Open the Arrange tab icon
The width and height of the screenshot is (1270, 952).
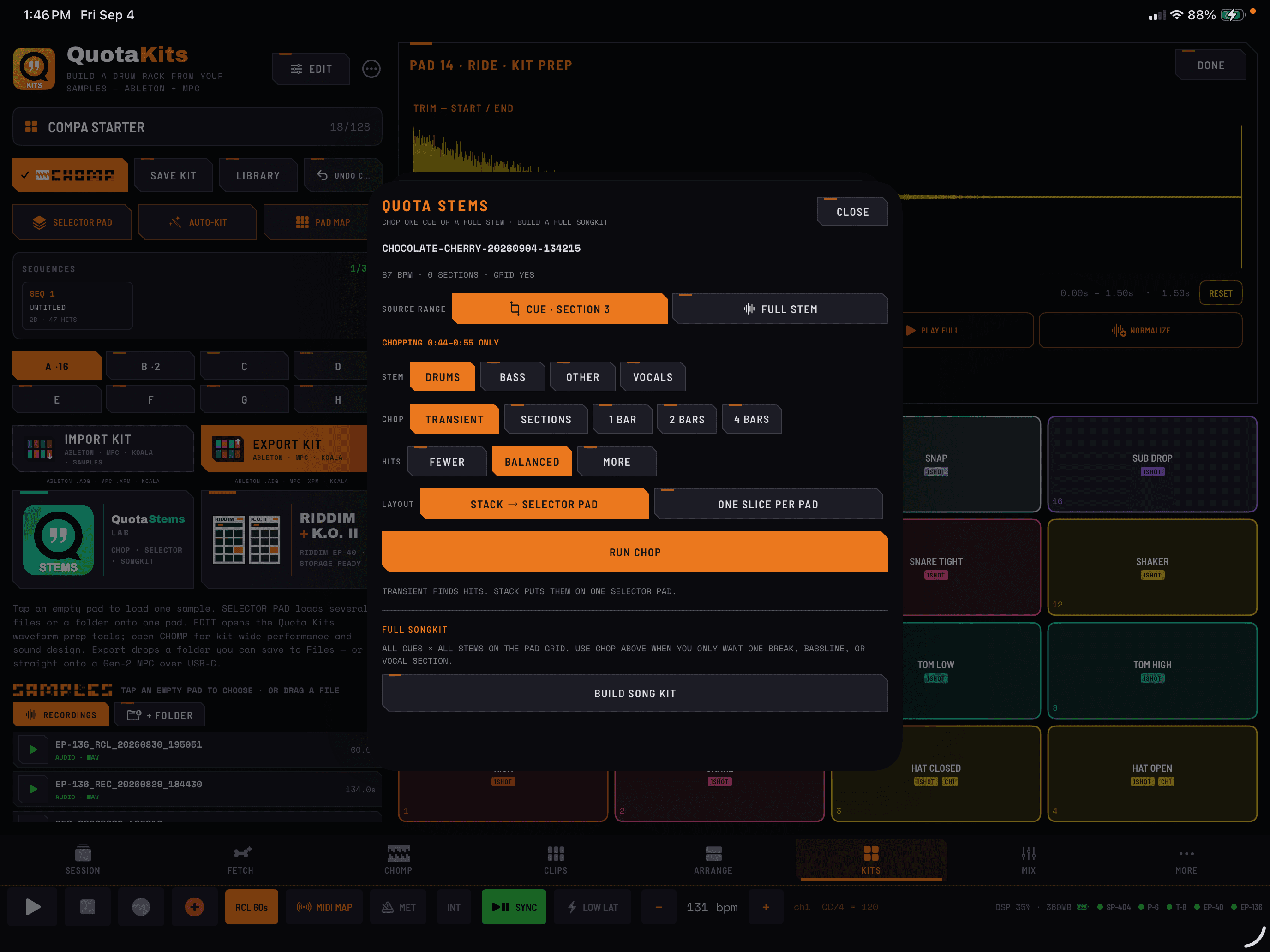(x=713, y=853)
